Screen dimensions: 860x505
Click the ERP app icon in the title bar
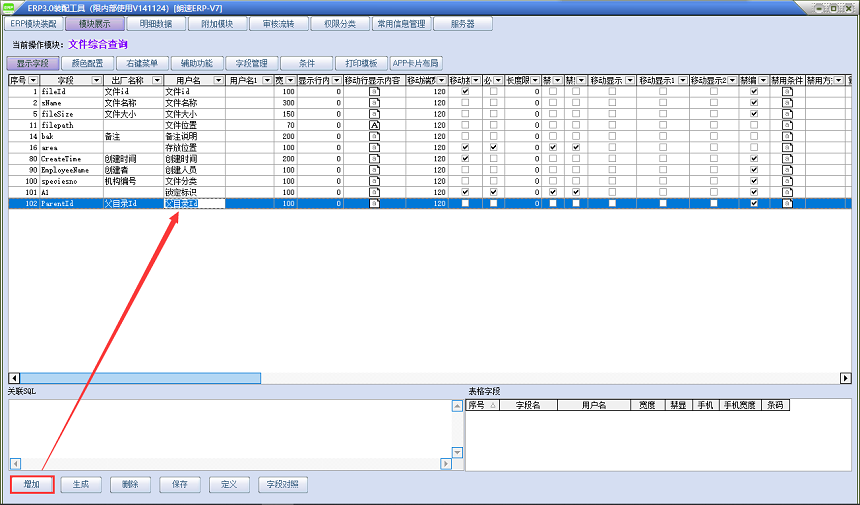(x=10, y=7)
